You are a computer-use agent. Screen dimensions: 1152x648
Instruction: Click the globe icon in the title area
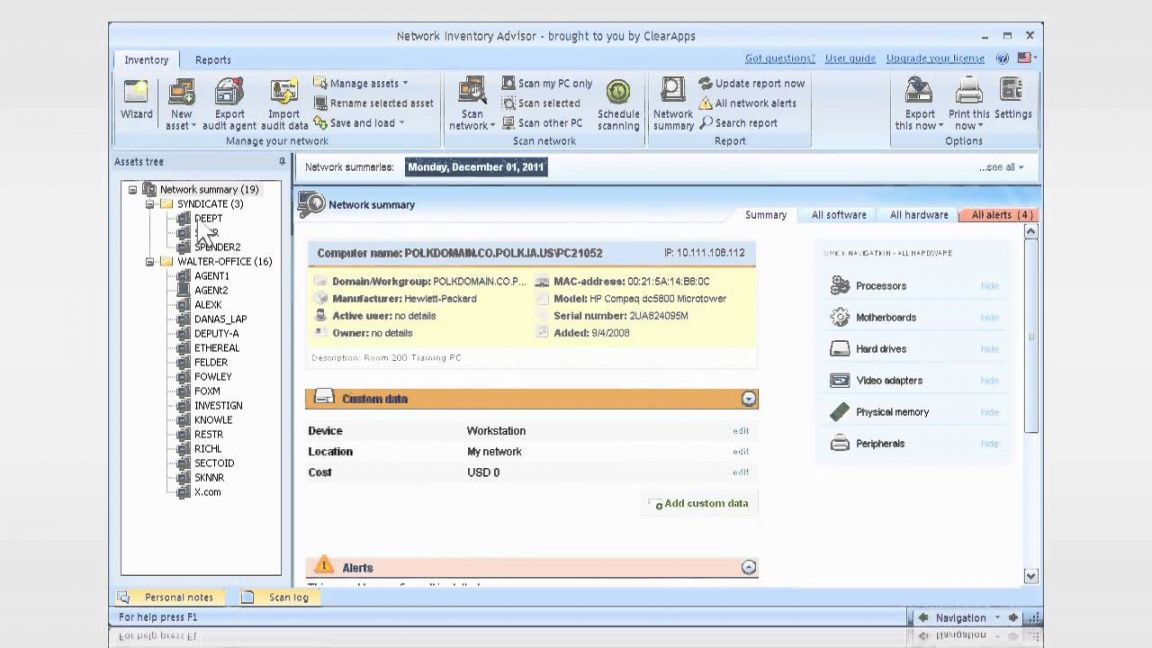click(1002, 58)
